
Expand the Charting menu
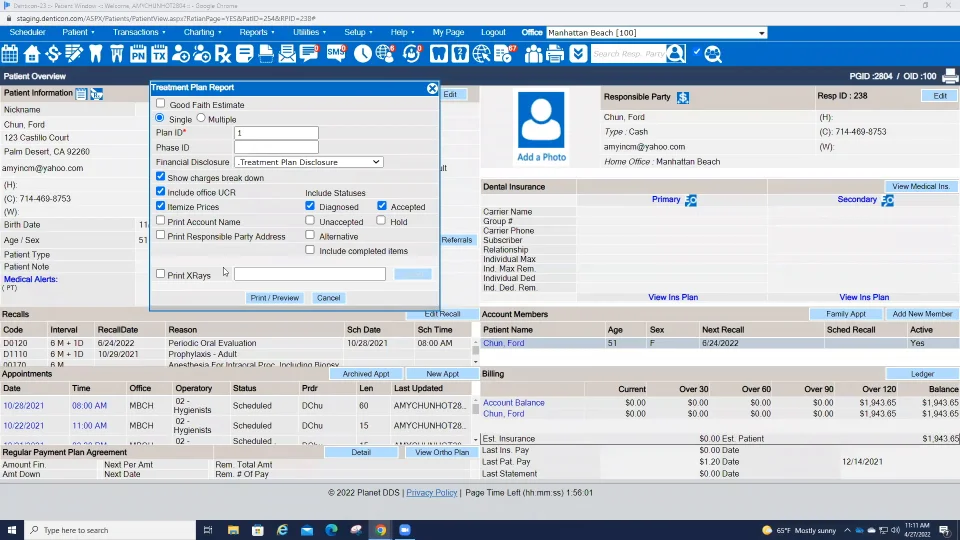203,32
